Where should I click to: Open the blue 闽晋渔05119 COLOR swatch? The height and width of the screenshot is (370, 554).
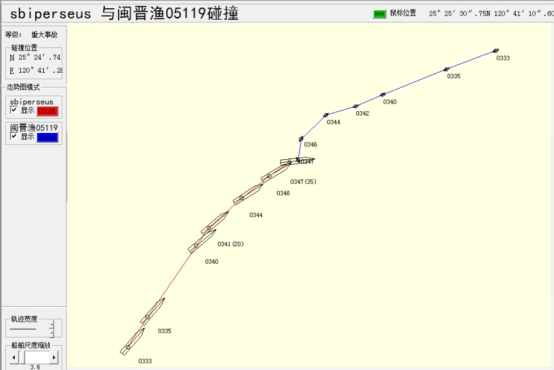pyautogui.click(x=47, y=137)
